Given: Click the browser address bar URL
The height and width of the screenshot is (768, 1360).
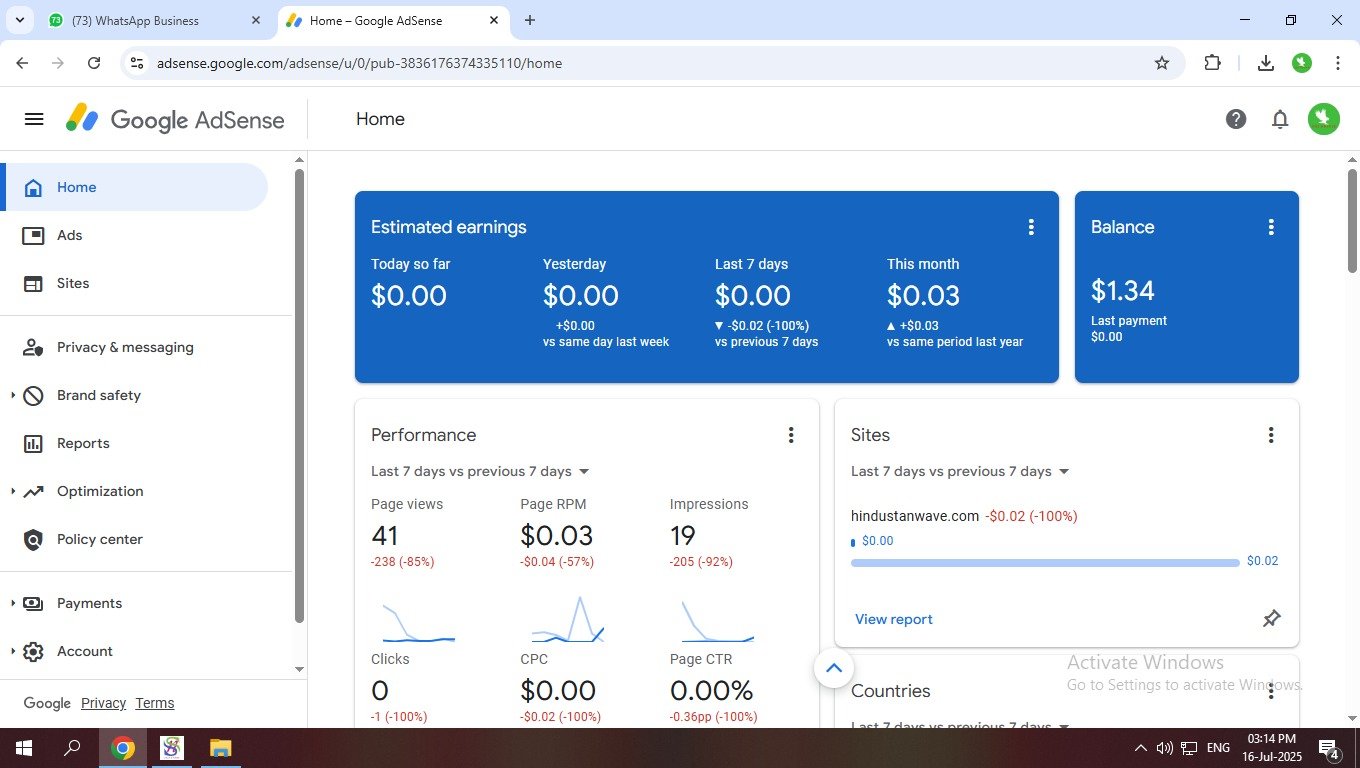Looking at the screenshot, I should pyautogui.click(x=360, y=63).
